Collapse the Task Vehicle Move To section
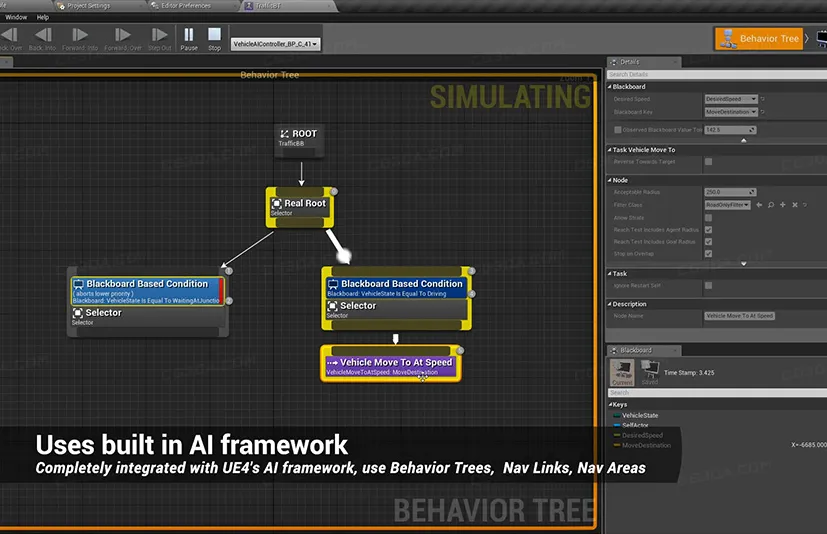Screen dimensions: 827x534 point(609,150)
